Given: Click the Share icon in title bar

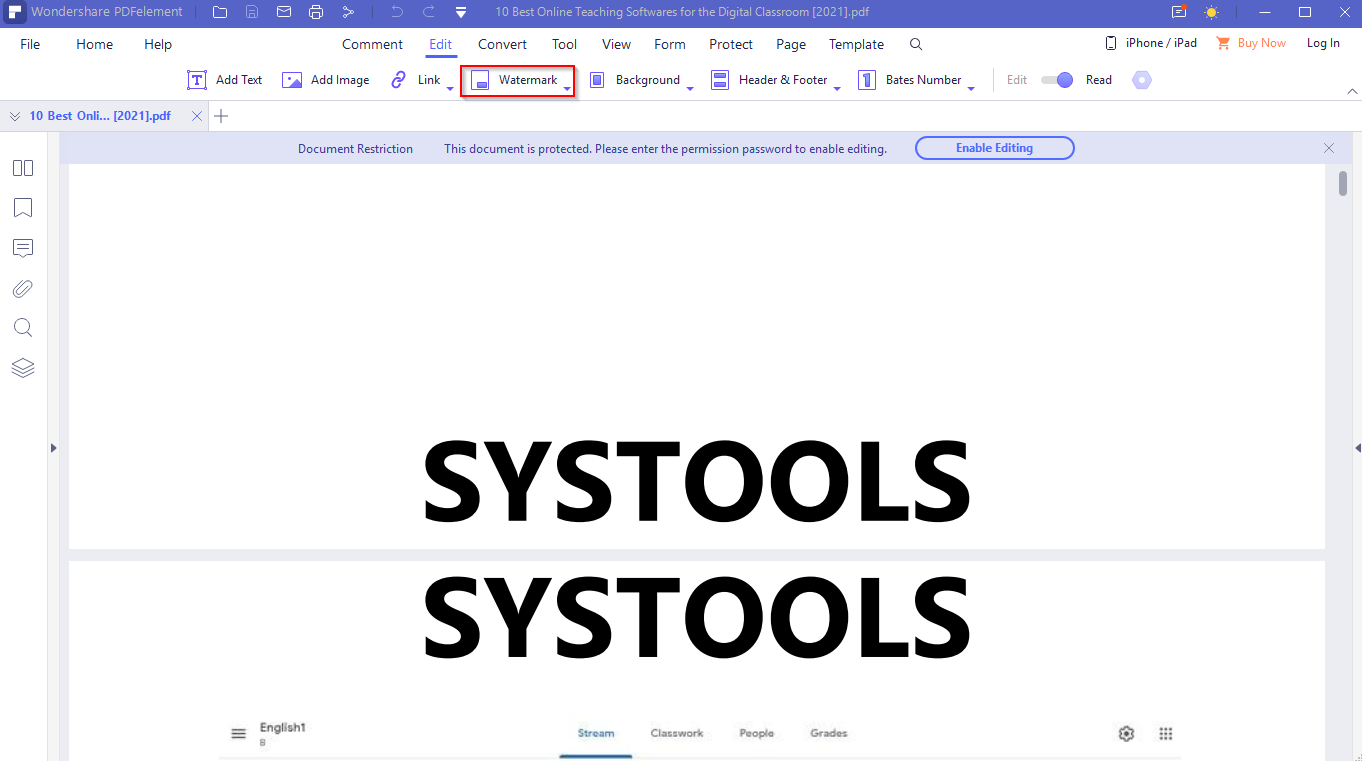Looking at the screenshot, I should coord(348,12).
